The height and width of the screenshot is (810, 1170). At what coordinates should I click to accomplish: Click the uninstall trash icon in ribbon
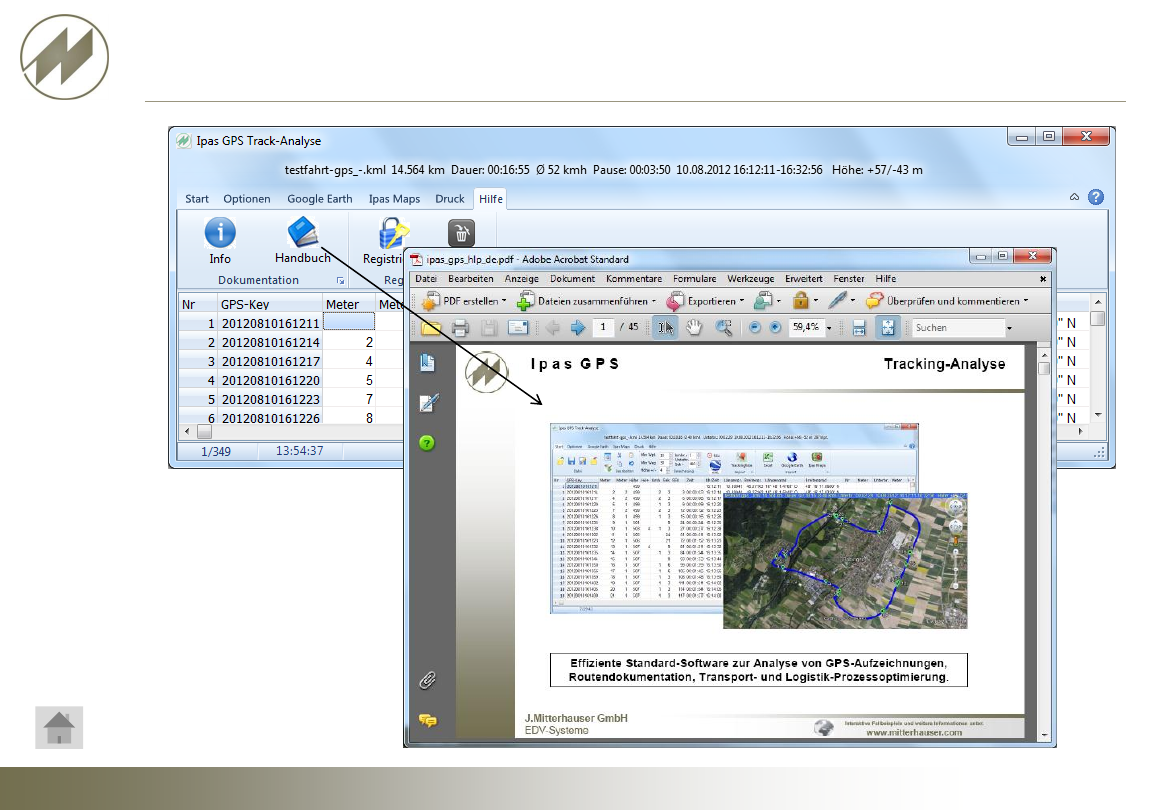(x=461, y=233)
